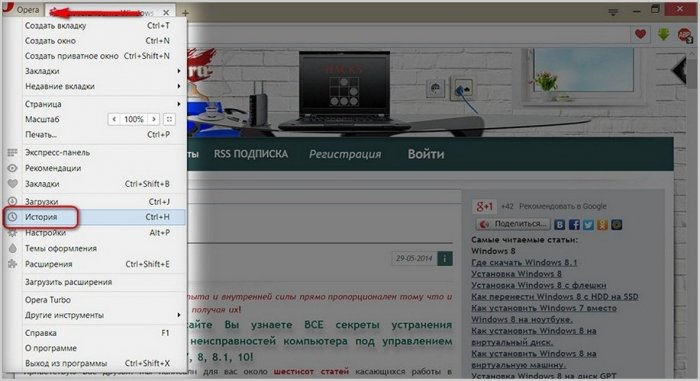Click the eye icon beside Рекомендации
The width and height of the screenshot is (700, 381).
(x=12, y=168)
